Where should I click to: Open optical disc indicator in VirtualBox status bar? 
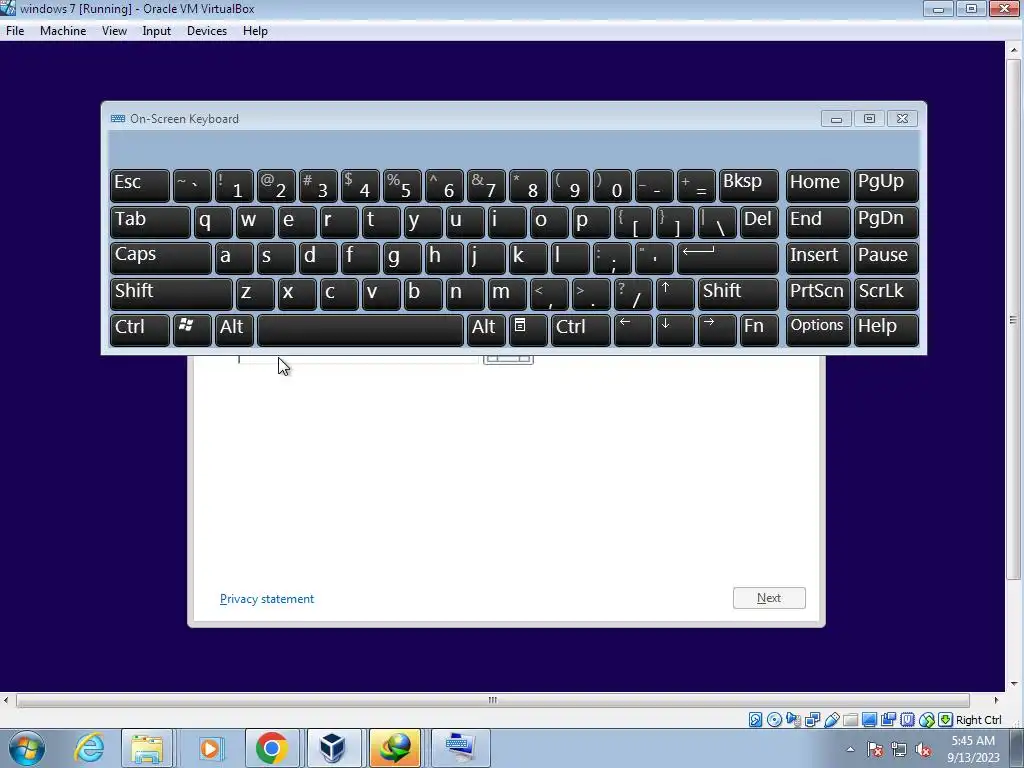(x=775, y=720)
